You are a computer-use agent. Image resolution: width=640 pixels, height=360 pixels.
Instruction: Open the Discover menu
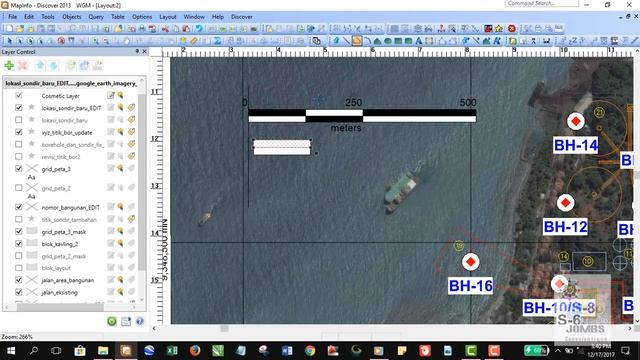click(242, 17)
